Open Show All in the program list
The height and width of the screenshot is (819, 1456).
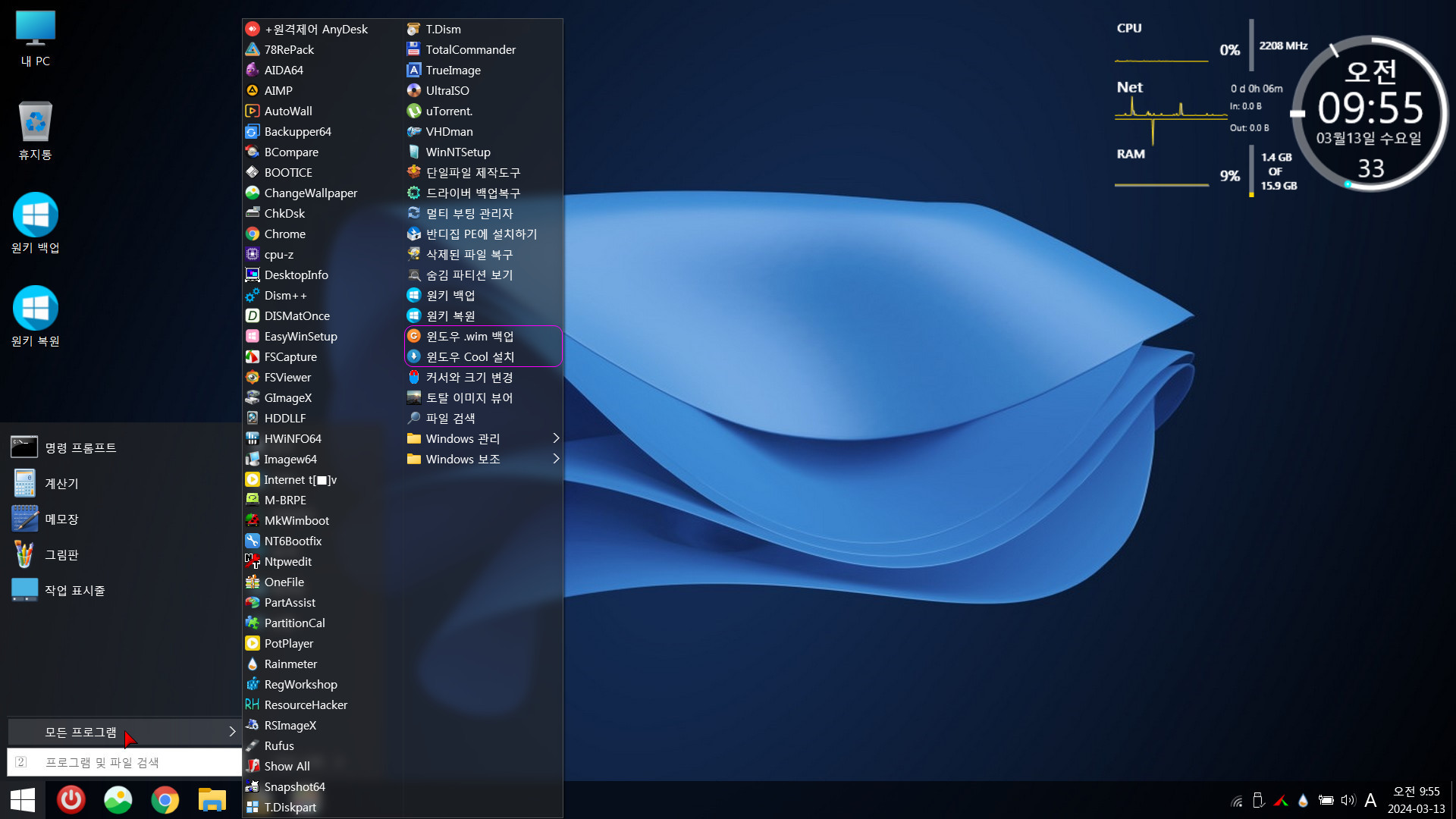pos(322,766)
